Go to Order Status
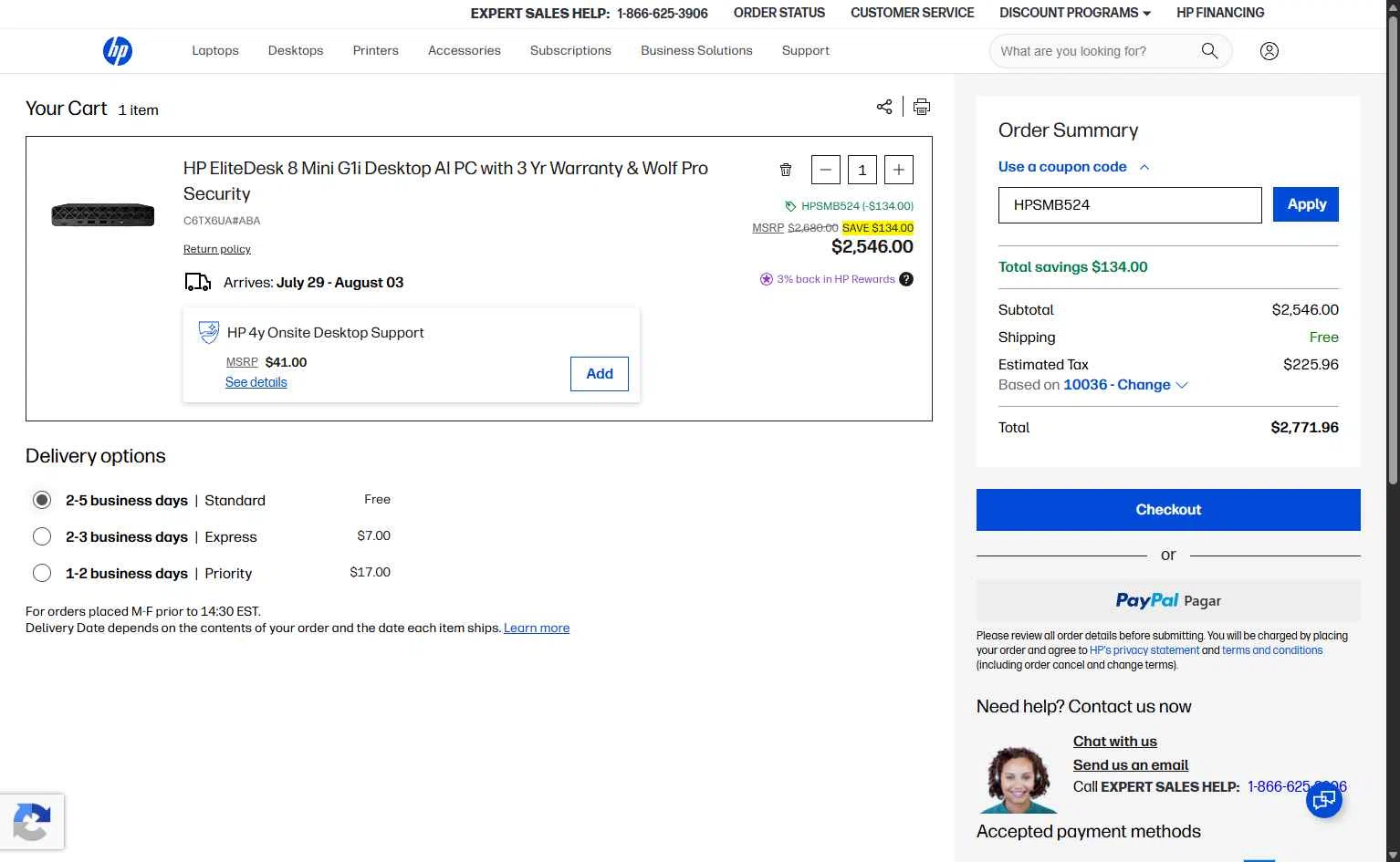Image resolution: width=1400 pixels, height=862 pixels. tap(779, 13)
